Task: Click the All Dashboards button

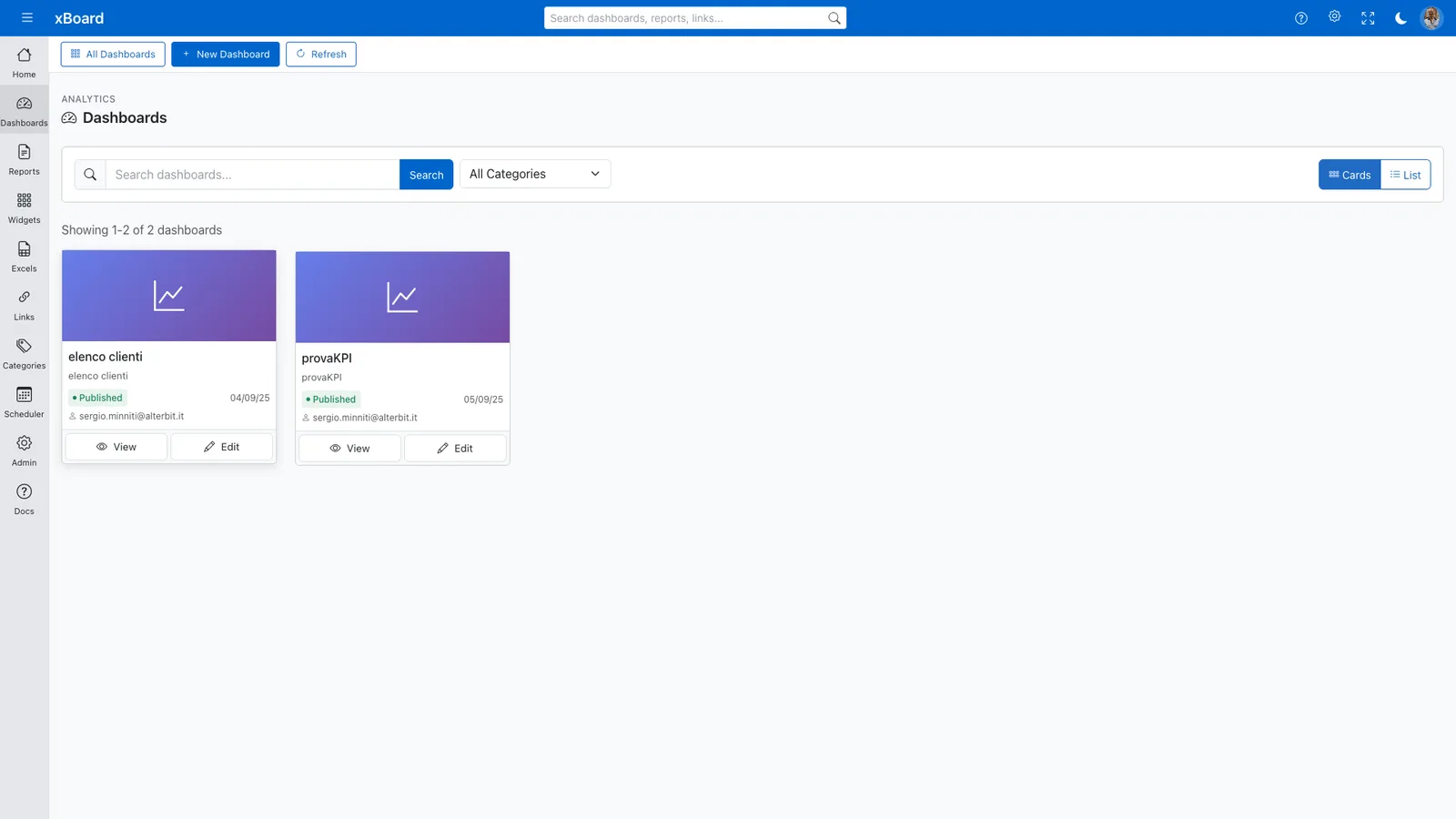Action: click(113, 55)
